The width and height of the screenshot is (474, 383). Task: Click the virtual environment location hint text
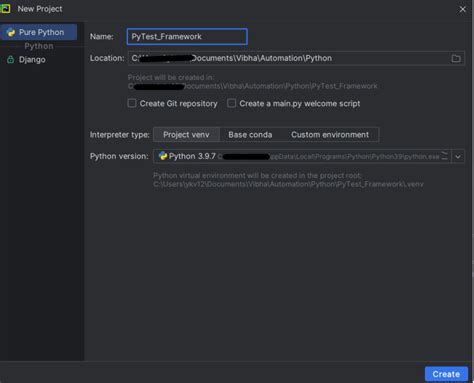288,180
